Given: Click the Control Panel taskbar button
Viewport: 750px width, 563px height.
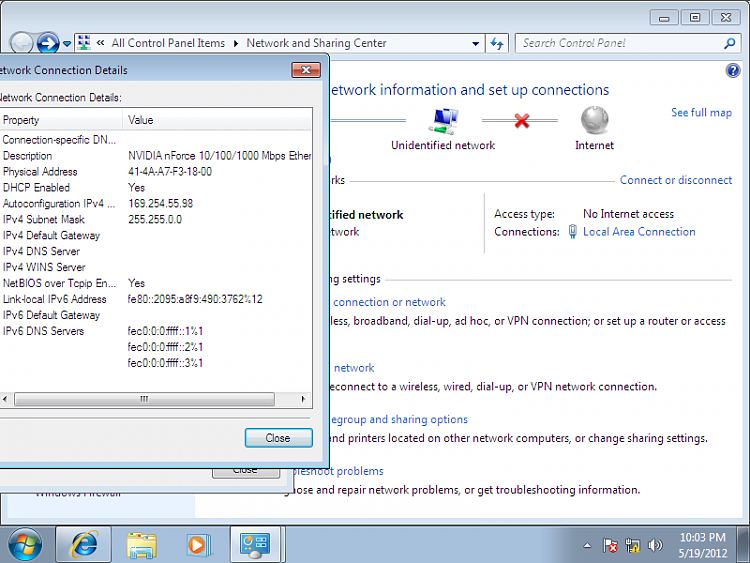Looking at the screenshot, I should pos(255,544).
